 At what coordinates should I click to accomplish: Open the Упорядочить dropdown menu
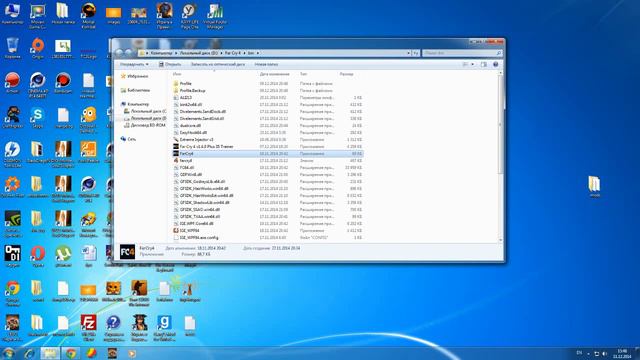pos(134,64)
